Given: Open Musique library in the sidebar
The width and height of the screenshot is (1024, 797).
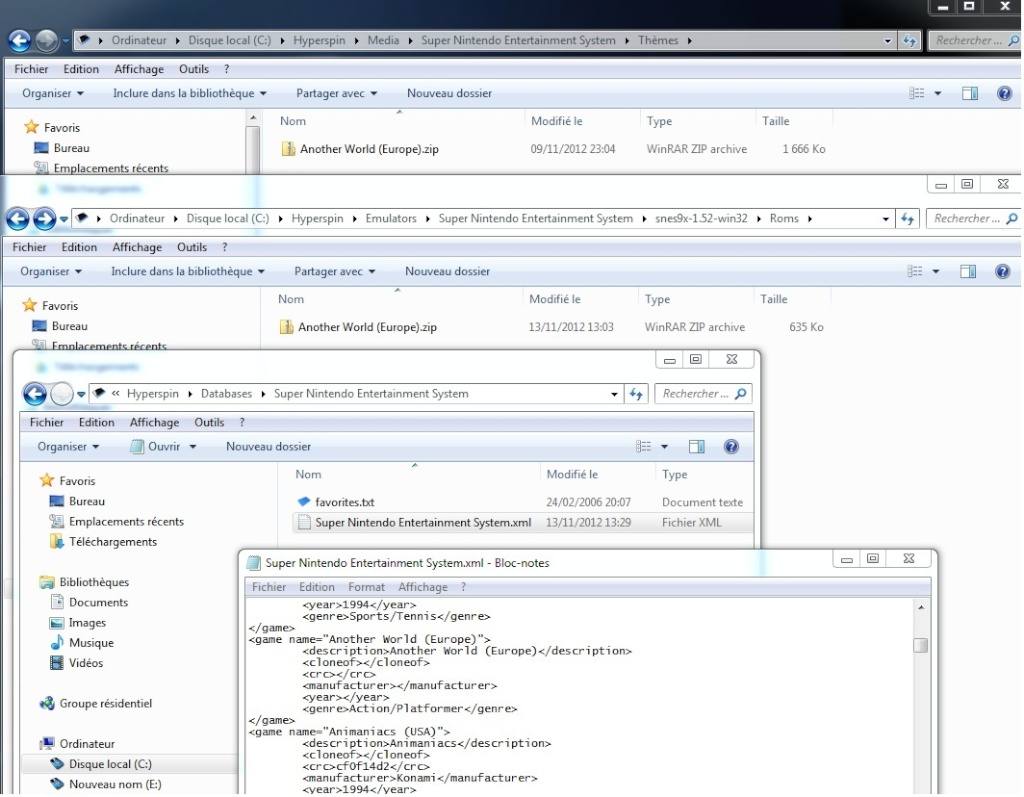Looking at the screenshot, I should click(x=91, y=643).
